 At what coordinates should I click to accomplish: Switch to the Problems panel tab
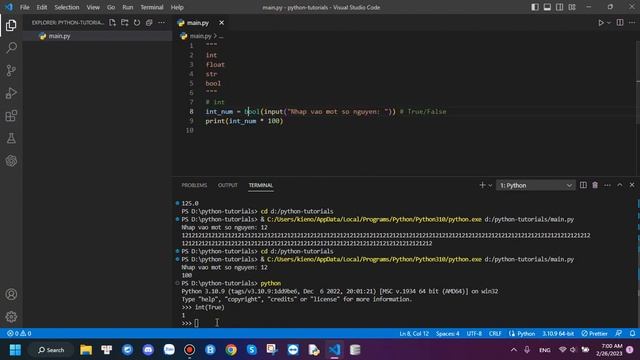(194, 185)
